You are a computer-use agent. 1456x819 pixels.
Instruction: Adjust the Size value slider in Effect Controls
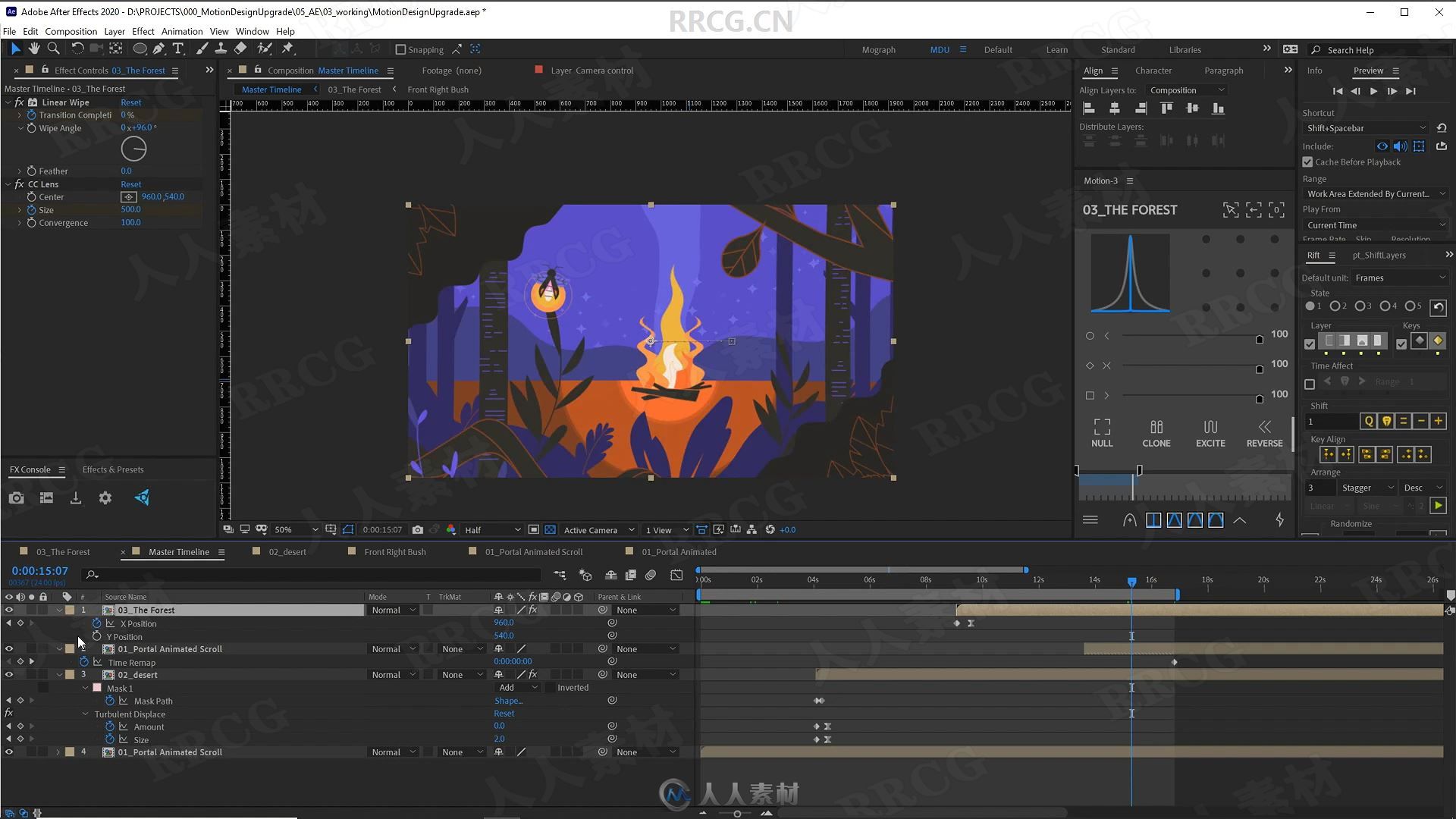point(130,209)
